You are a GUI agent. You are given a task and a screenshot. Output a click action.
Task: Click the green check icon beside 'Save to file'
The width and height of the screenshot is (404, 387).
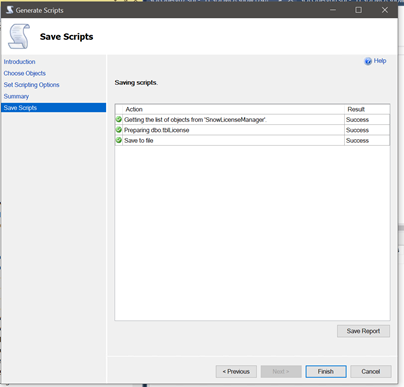119,140
